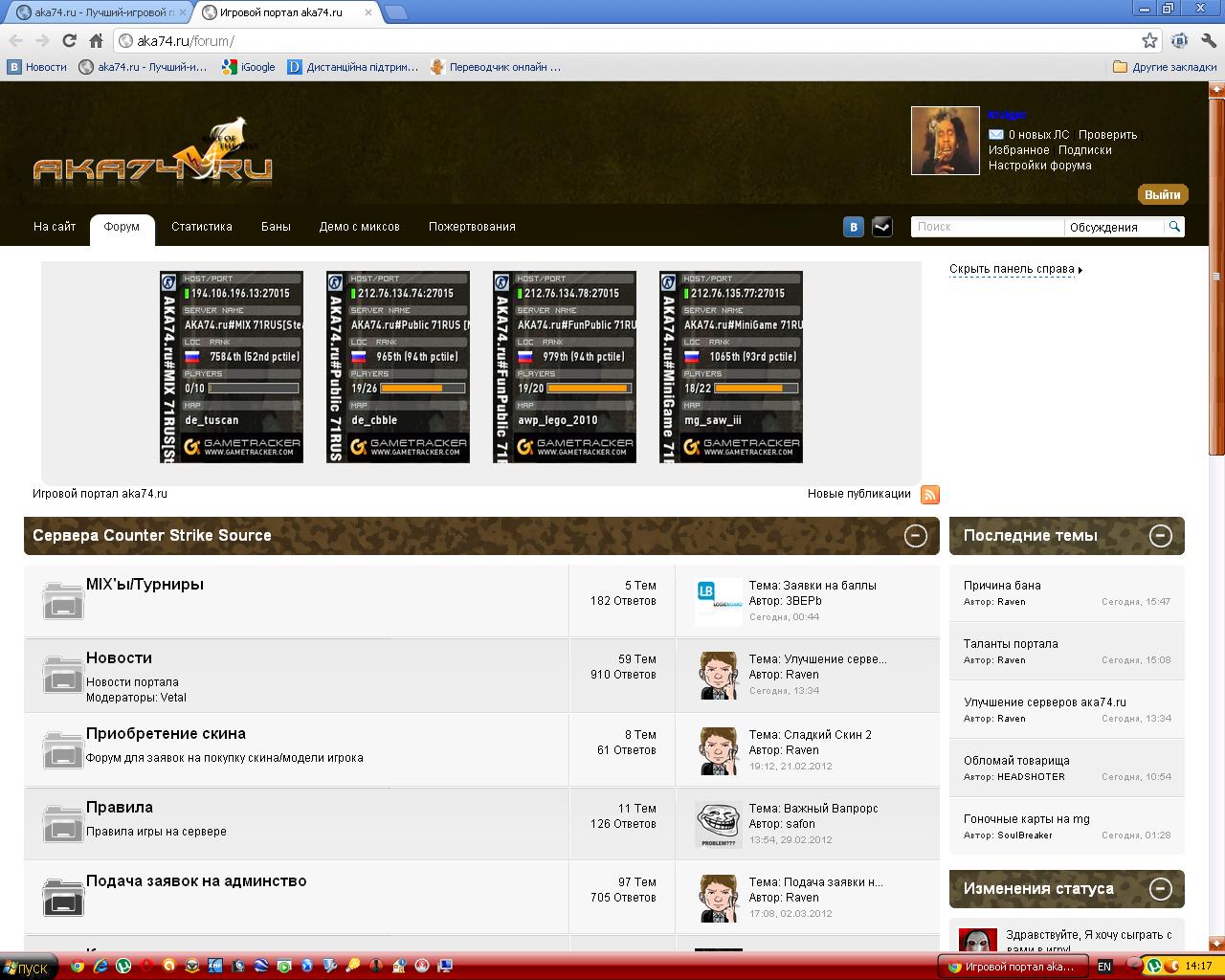Open the Баны menu item
Screen dimensions: 1225x980
coord(276,227)
